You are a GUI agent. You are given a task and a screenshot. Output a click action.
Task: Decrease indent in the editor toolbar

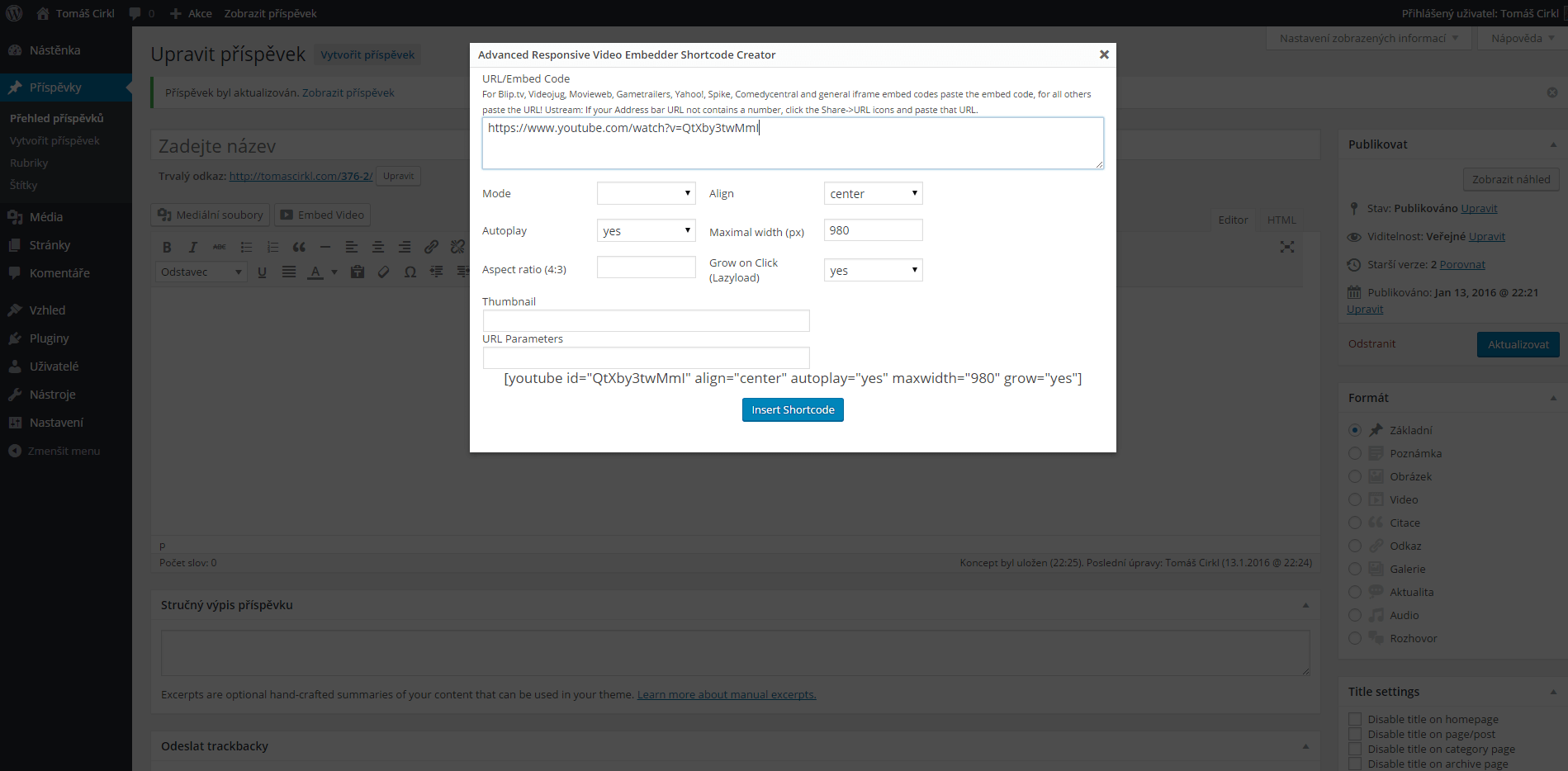coord(437,272)
